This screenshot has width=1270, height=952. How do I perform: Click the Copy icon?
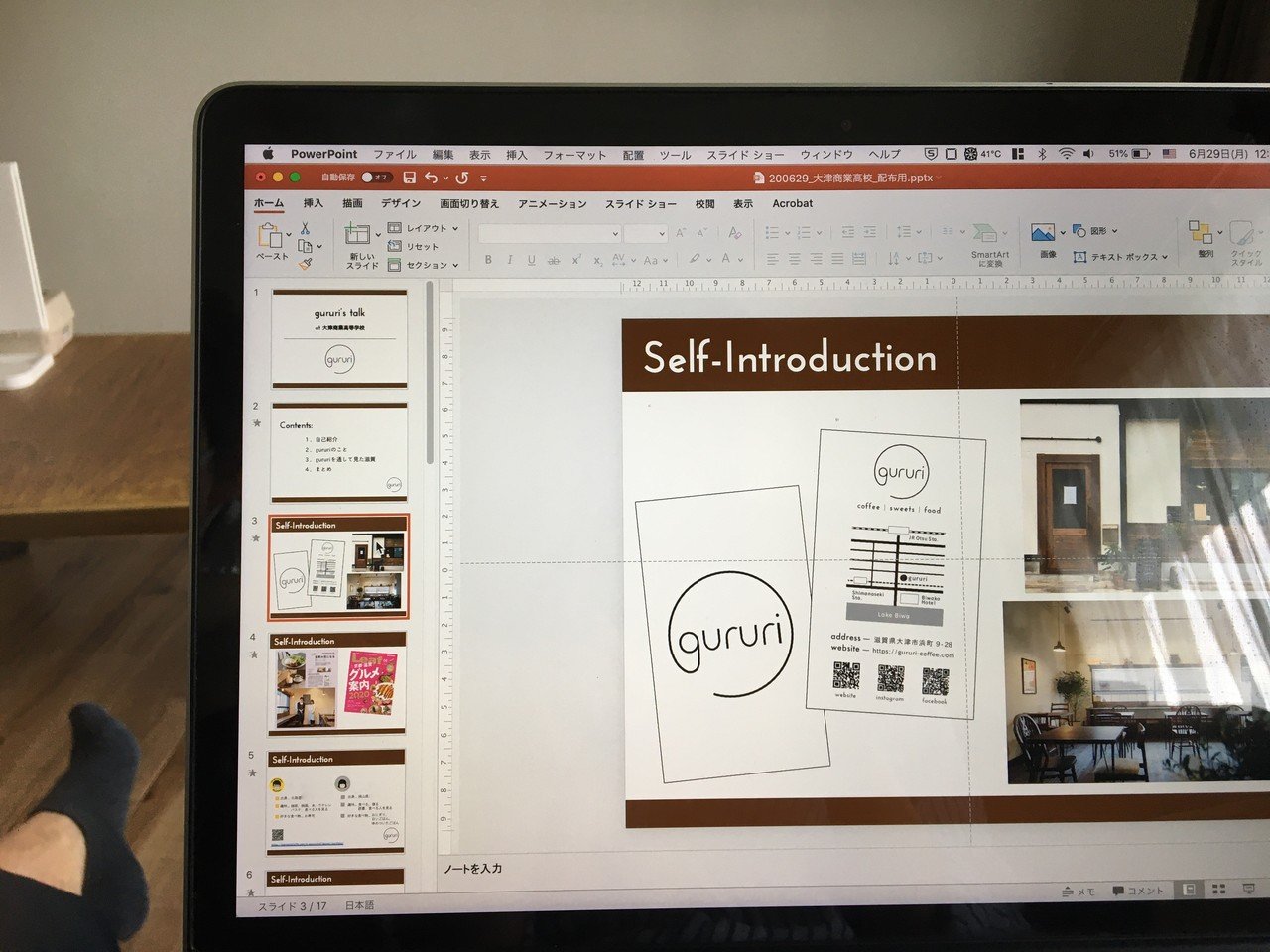[305, 246]
